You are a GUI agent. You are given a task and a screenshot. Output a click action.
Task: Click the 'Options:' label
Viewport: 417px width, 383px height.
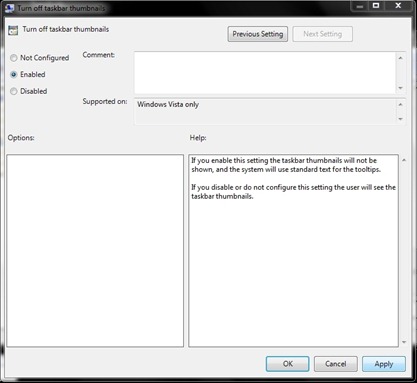point(21,138)
